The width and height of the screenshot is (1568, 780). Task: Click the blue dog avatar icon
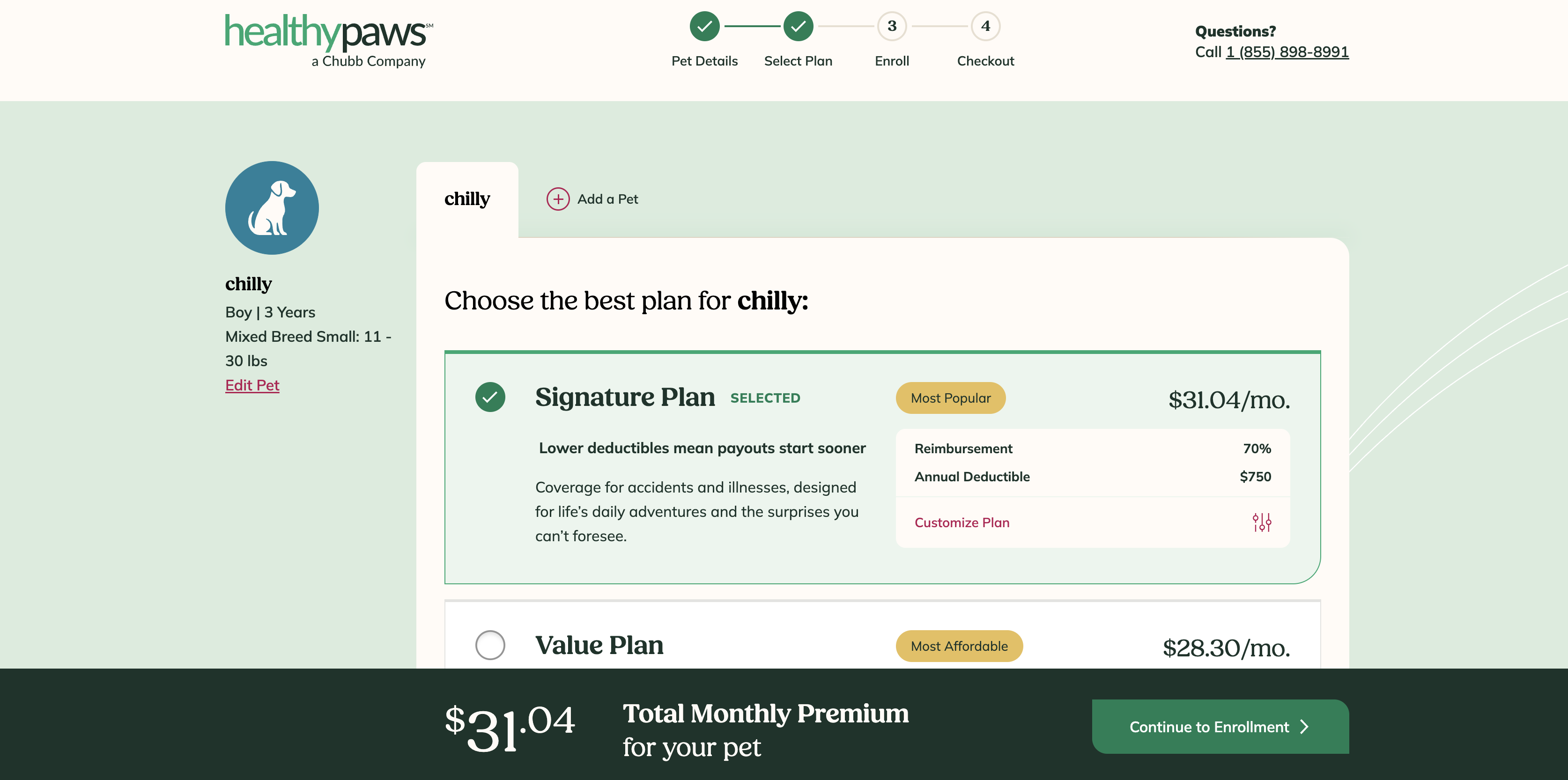(272, 207)
